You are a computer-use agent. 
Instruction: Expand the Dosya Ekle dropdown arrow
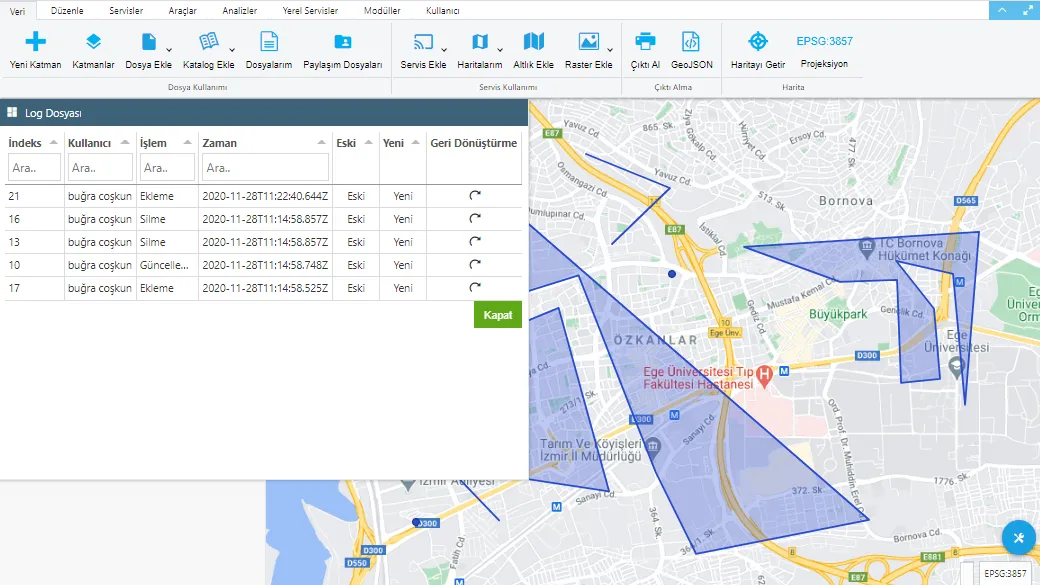pos(169,50)
